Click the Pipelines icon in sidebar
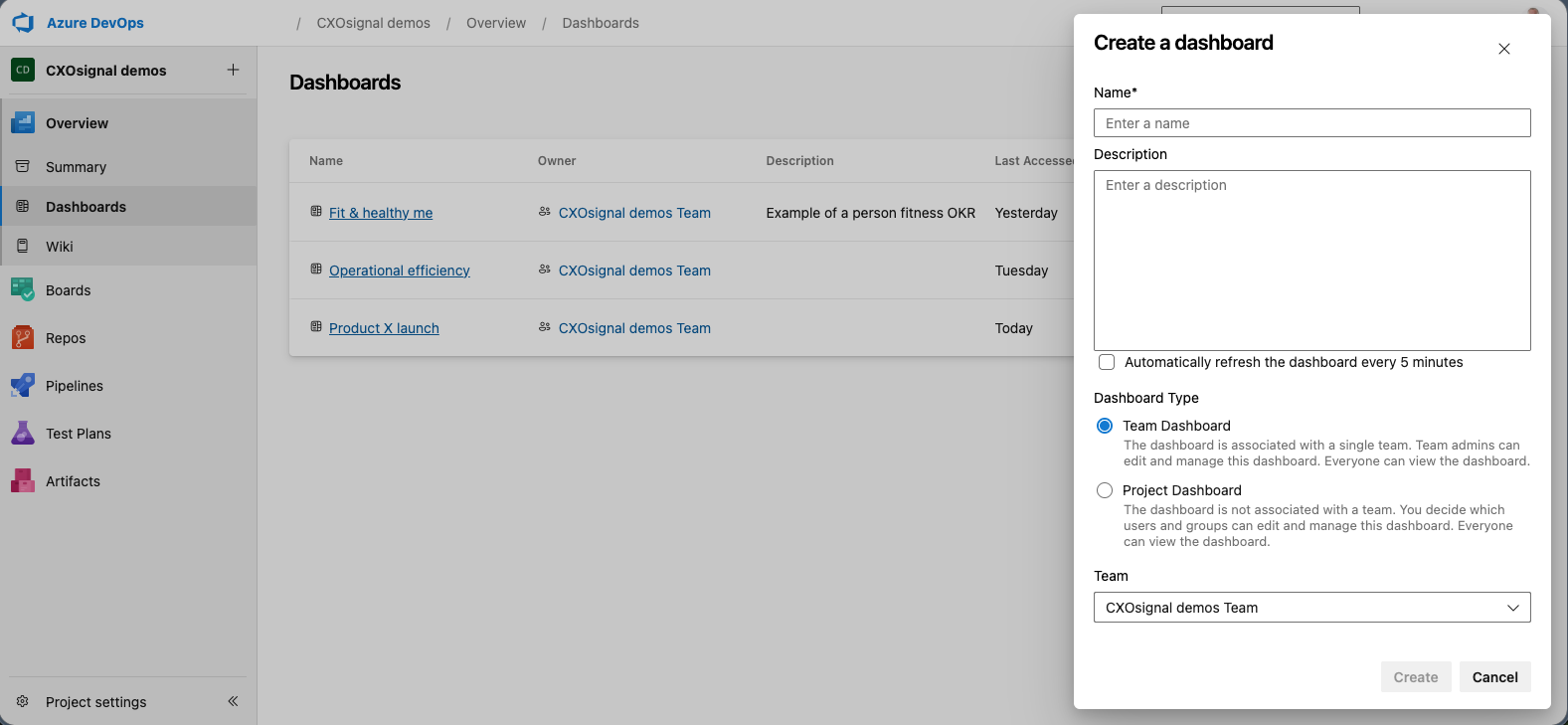This screenshot has height=725, width=1568. click(23, 385)
